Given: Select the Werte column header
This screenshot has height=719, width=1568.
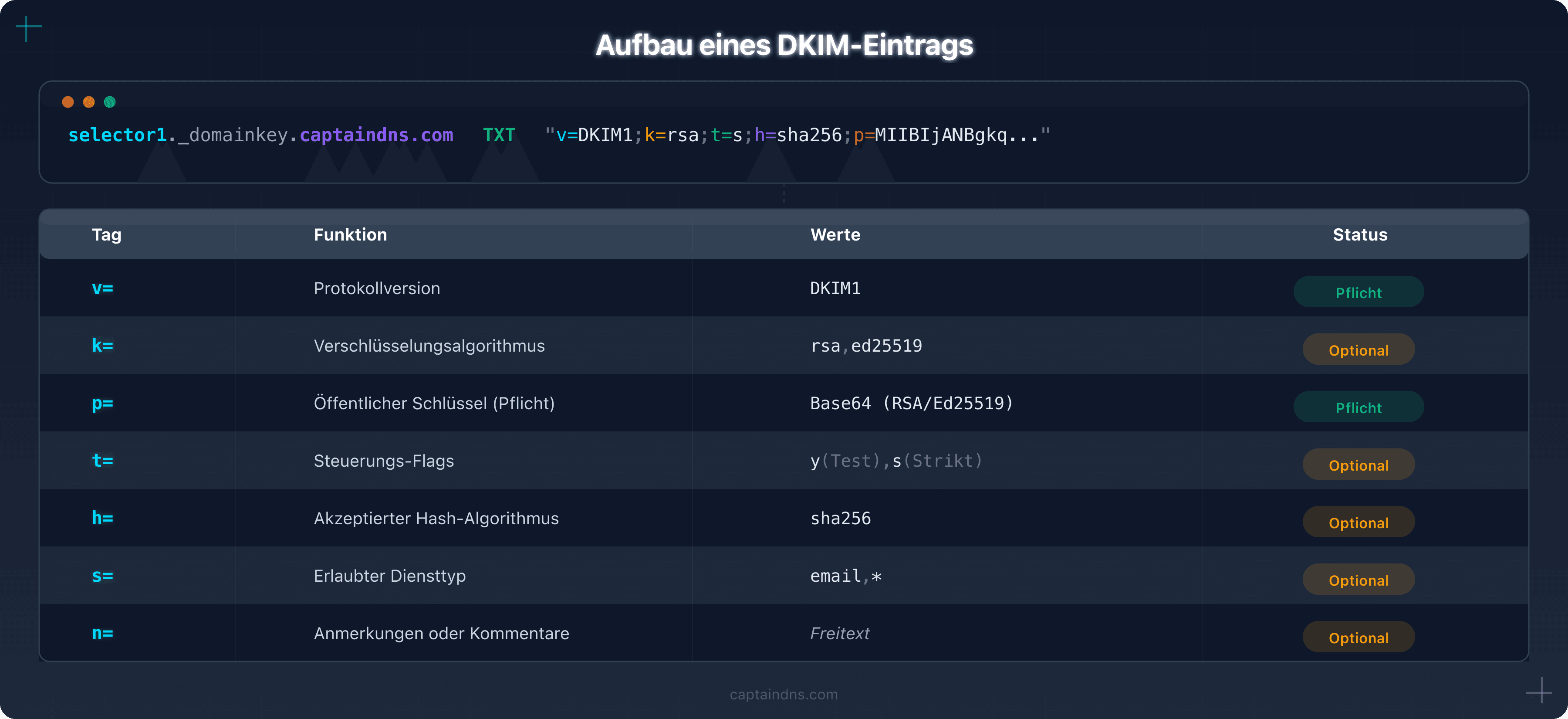Looking at the screenshot, I should (x=835, y=234).
